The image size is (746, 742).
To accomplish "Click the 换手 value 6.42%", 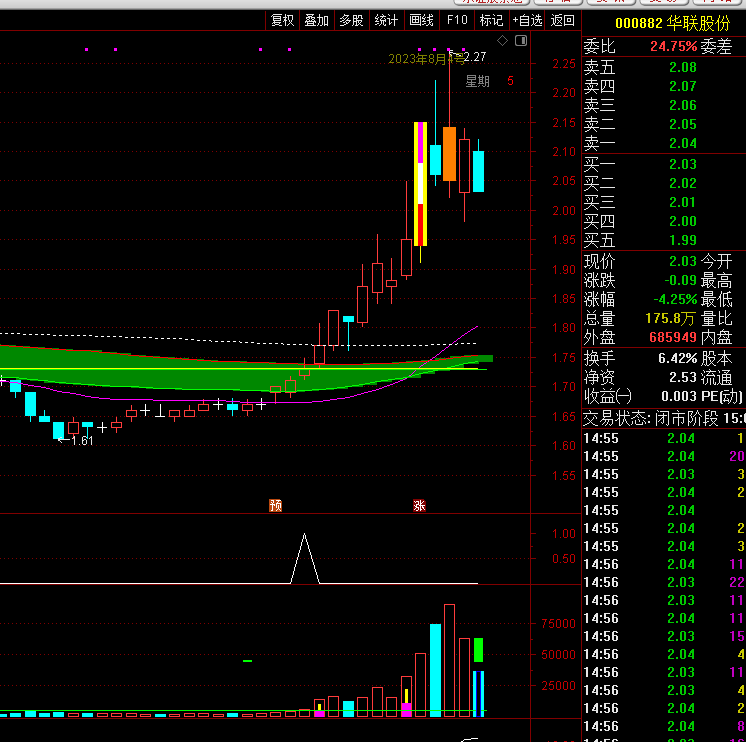I will [x=678, y=359].
